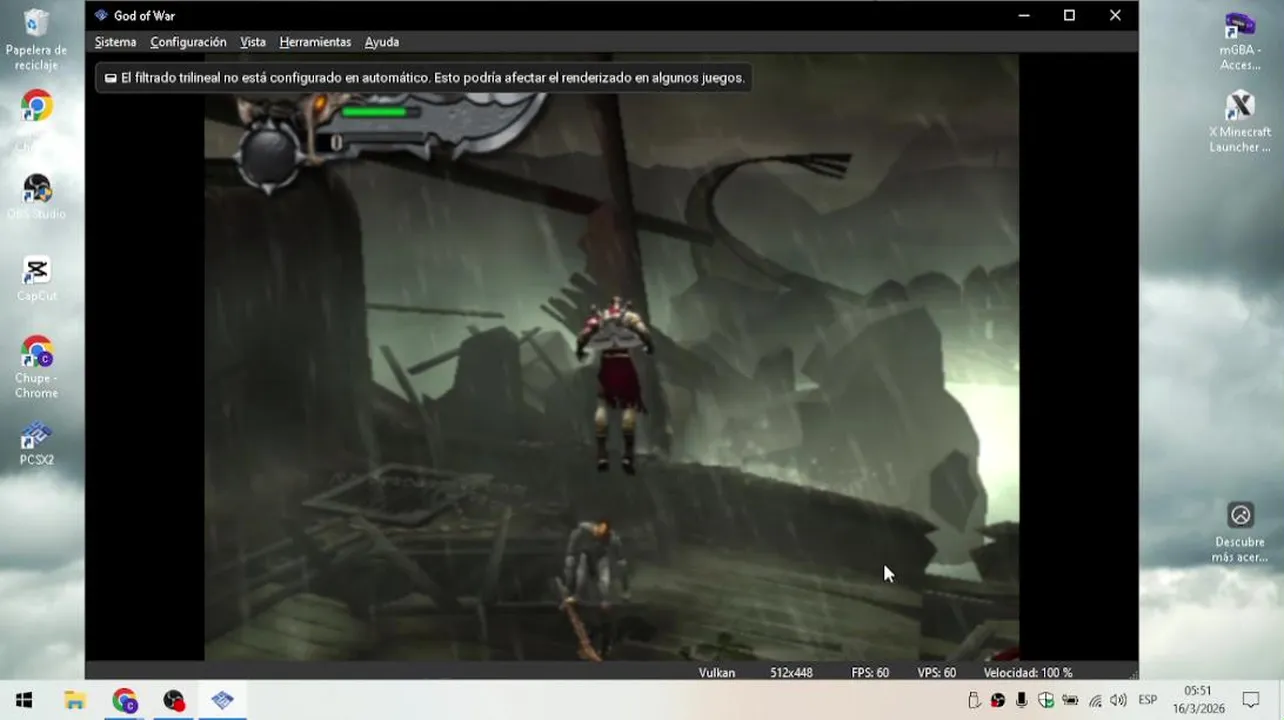Viewport: 1284px width, 720px height.
Task: Click the OBS system tray icon
Action: tap(997, 700)
